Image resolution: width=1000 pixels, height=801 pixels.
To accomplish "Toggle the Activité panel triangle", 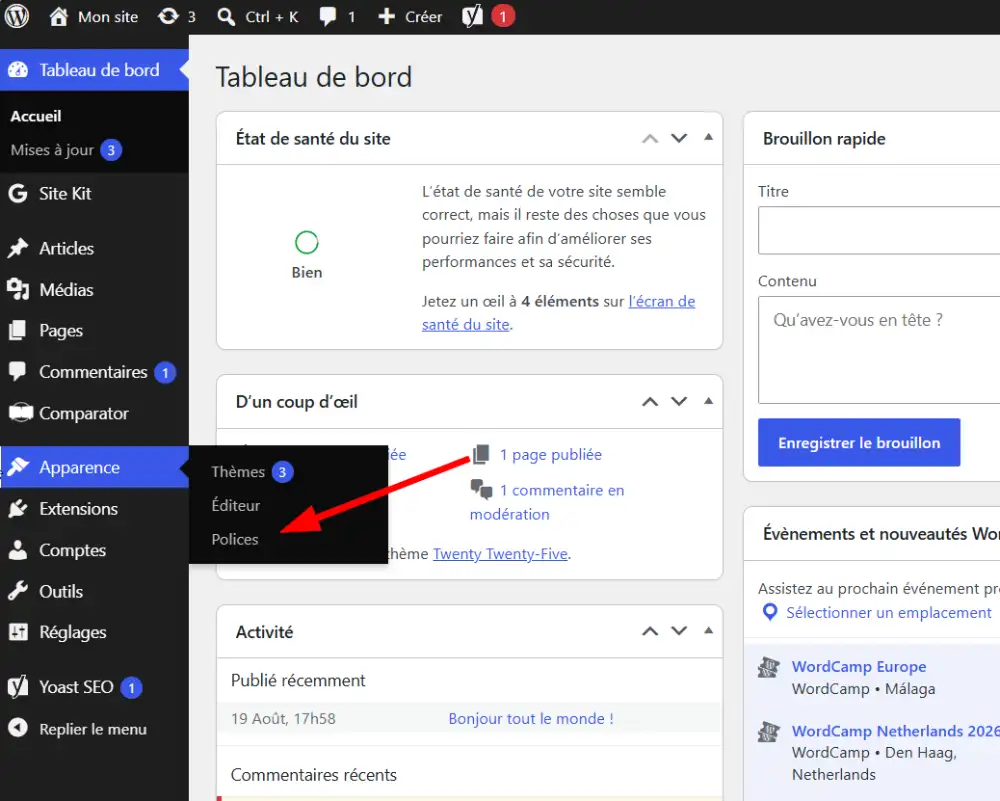I will click(708, 630).
